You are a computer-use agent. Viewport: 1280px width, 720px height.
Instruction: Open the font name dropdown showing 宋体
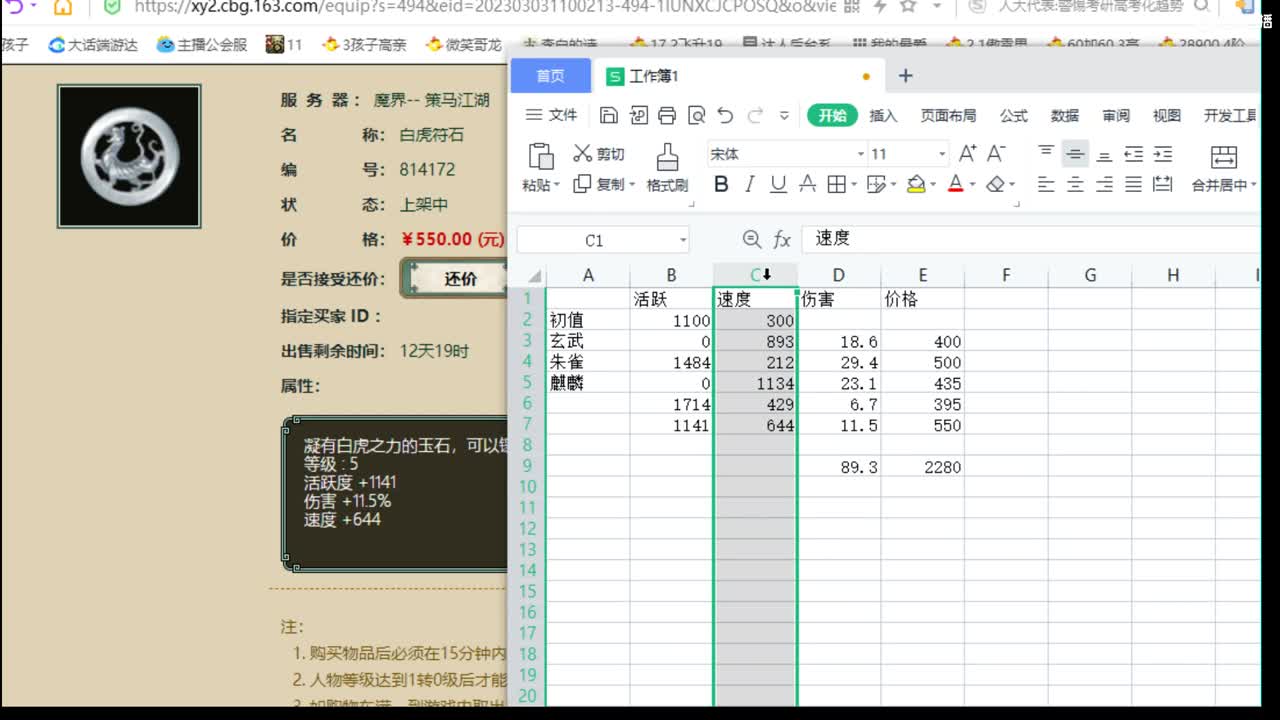pos(858,153)
